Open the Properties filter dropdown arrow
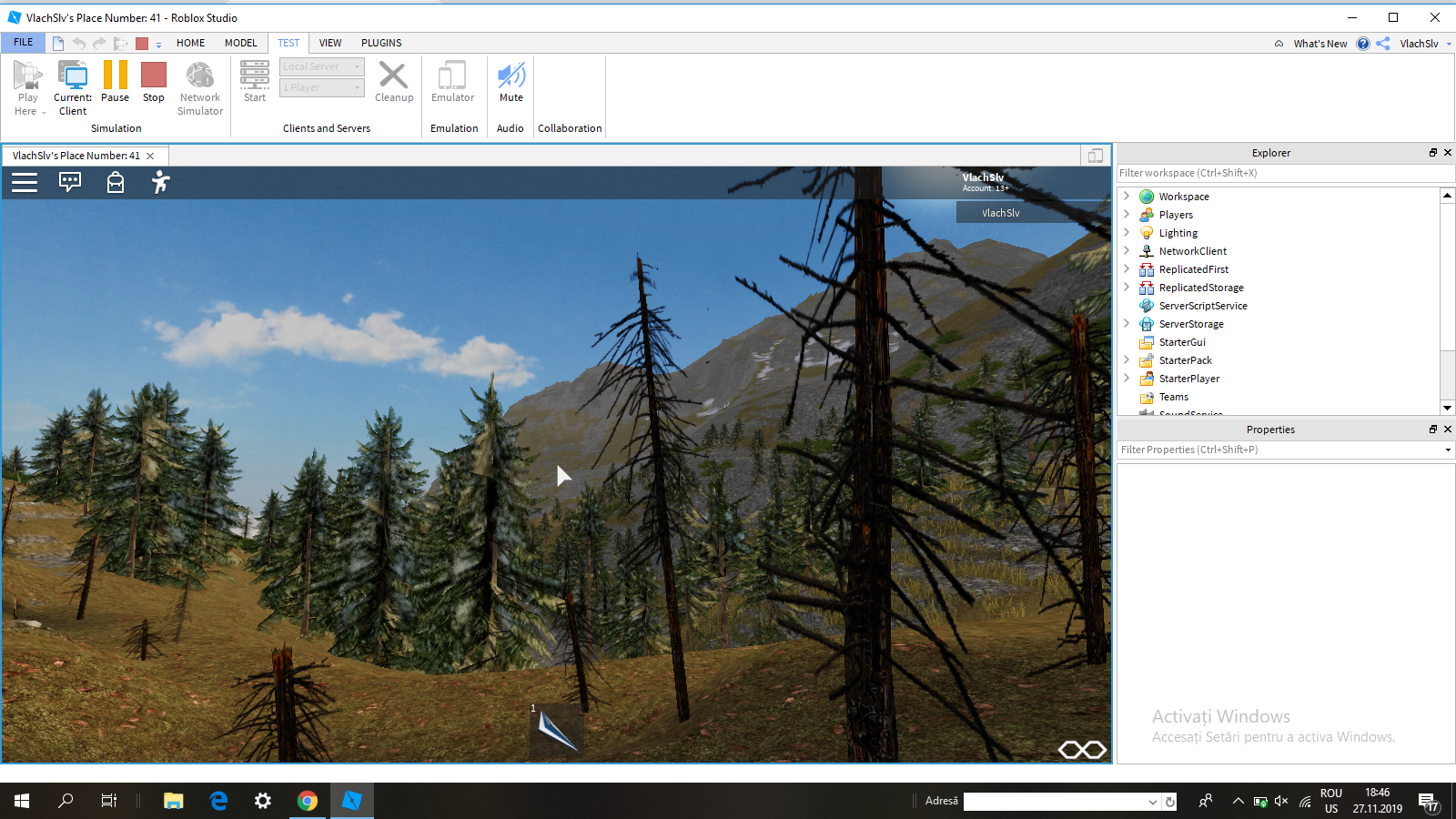 pos(1448,450)
